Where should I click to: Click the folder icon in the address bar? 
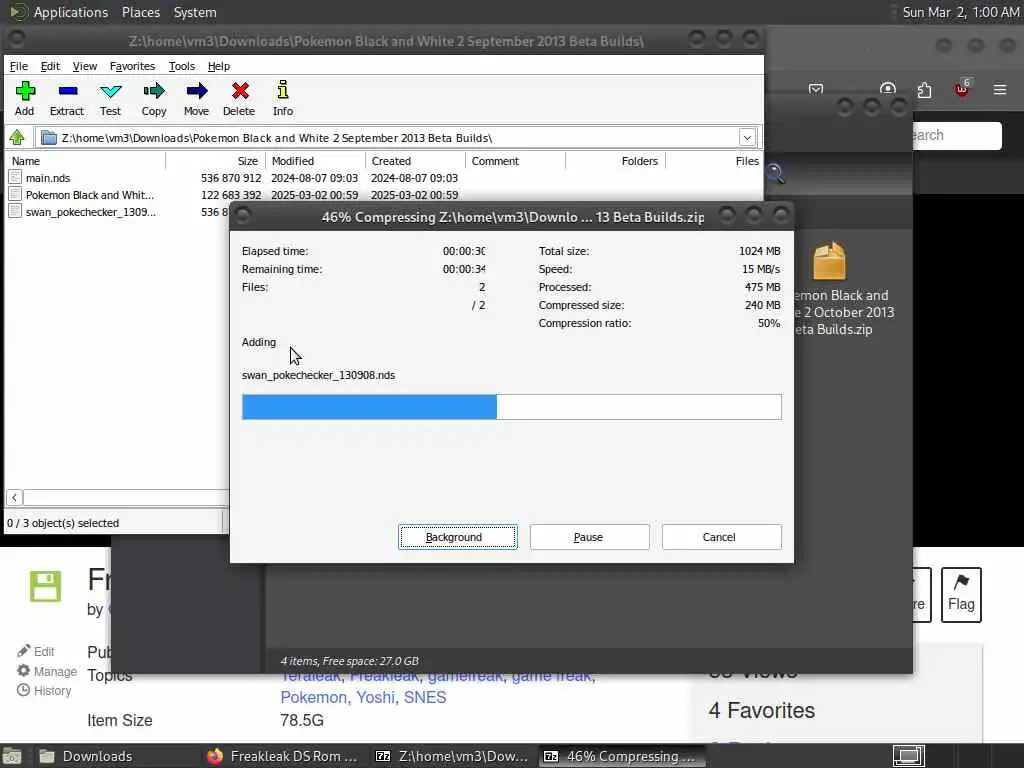49,138
